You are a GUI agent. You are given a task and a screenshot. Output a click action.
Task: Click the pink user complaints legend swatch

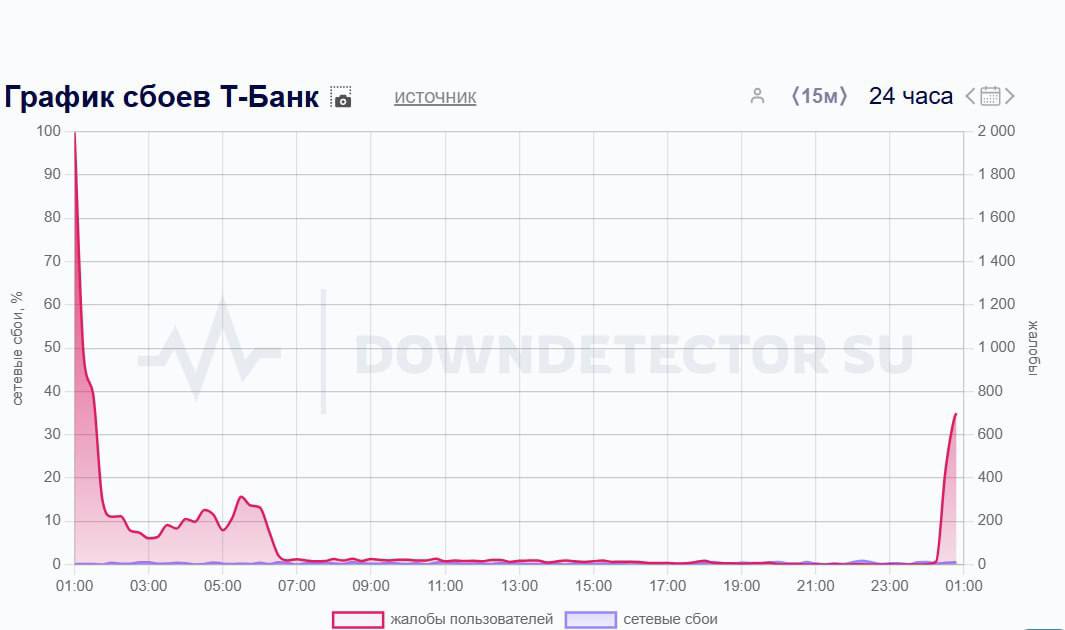[358, 620]
